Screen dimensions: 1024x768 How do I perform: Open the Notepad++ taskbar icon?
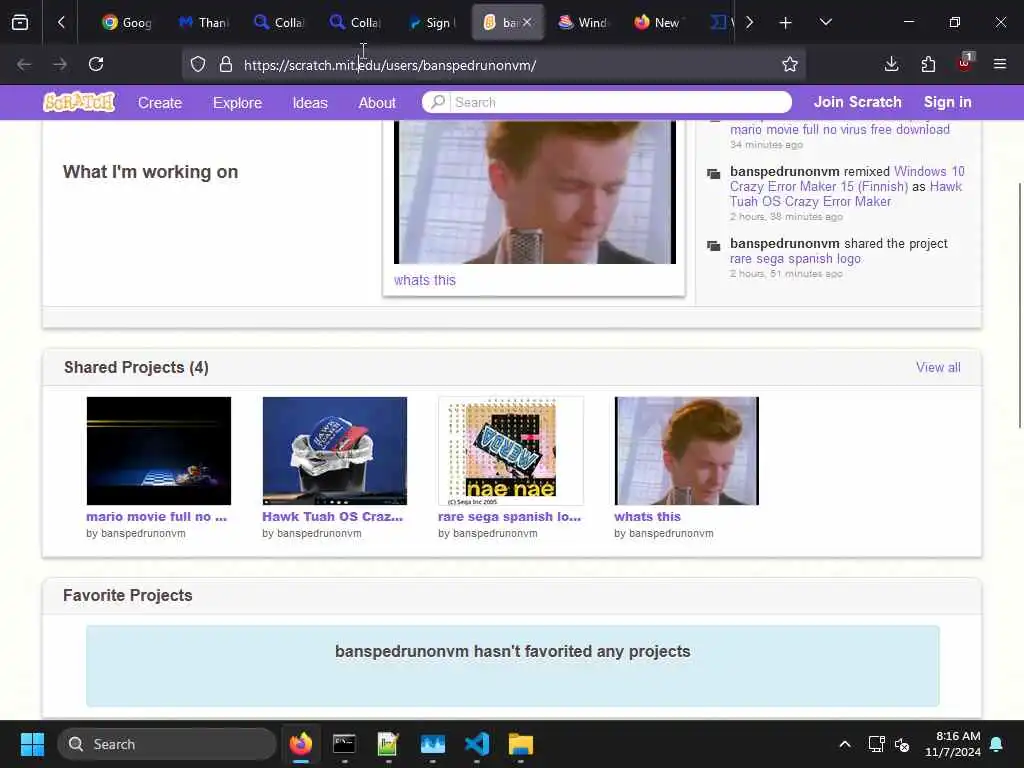(388, 744)
